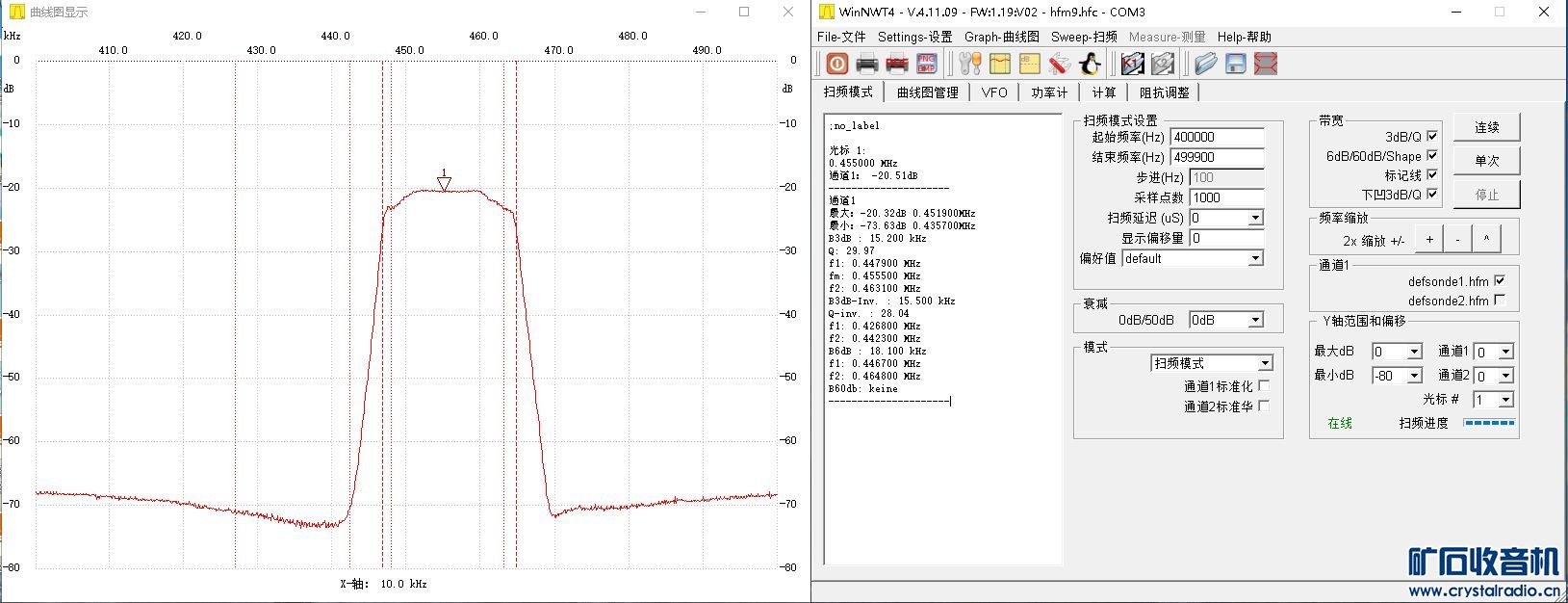The image size is (1568, 603).
Task: Click the B3dB : 15.200 kHz line
Action: coord(878,238)
